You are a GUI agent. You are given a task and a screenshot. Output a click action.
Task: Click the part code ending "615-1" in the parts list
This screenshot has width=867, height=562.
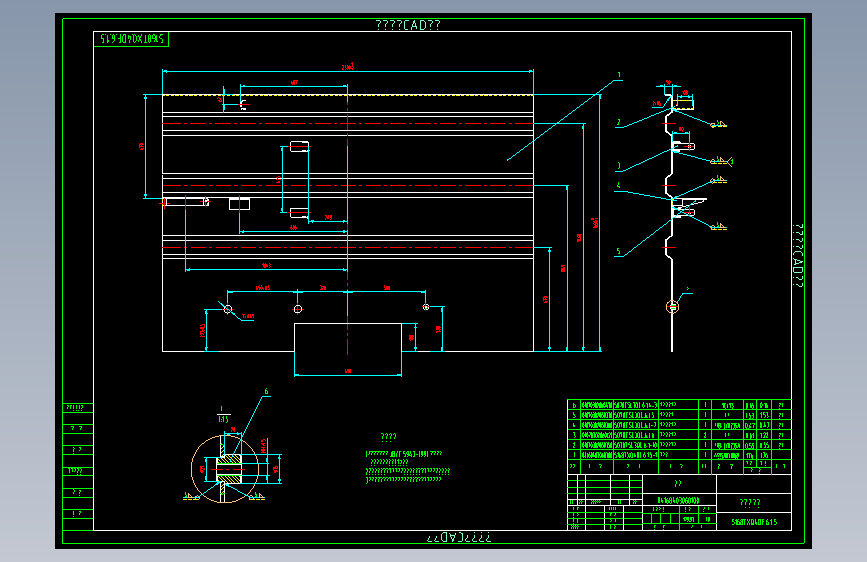tap(636, 455)
